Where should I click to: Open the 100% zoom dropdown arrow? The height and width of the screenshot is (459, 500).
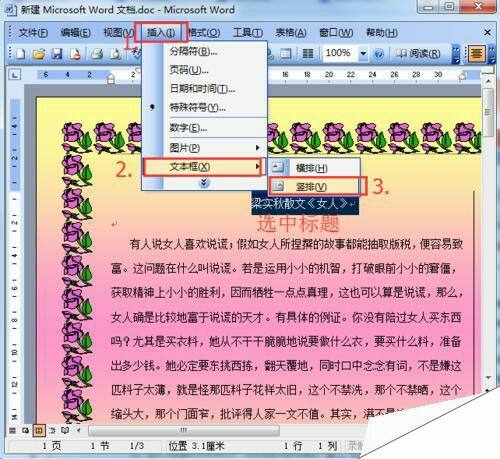click(363, 53)
